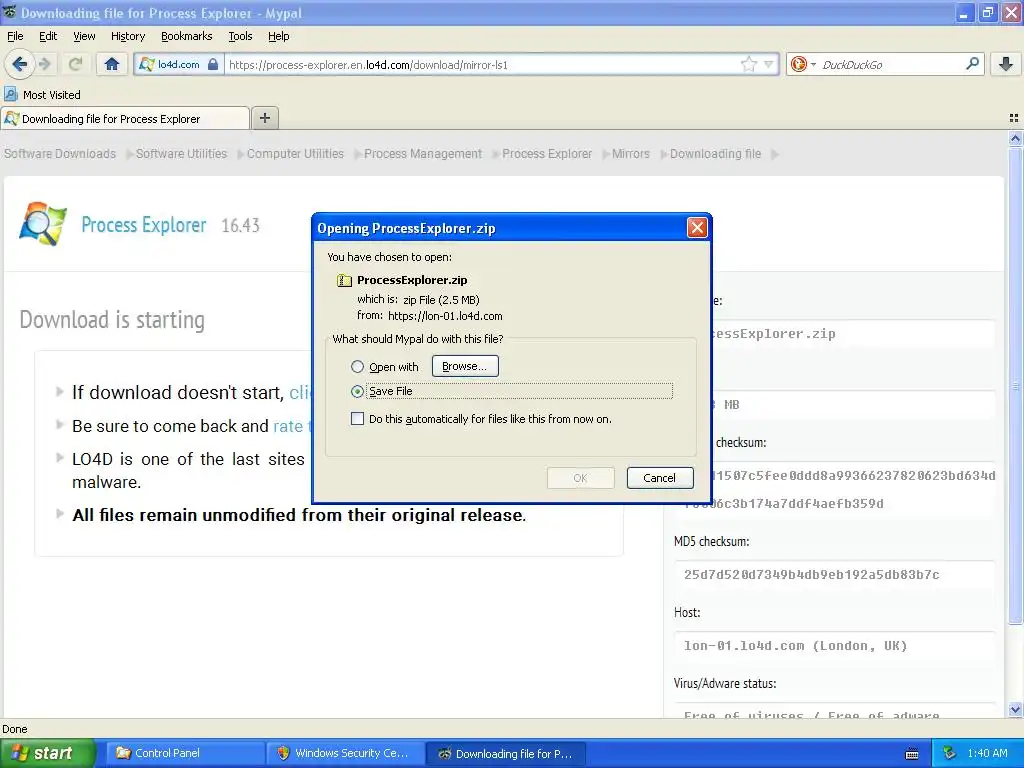The image size is (1024, 768).
Task: Bookmark this page with the star icon
Action: point(748,64)
